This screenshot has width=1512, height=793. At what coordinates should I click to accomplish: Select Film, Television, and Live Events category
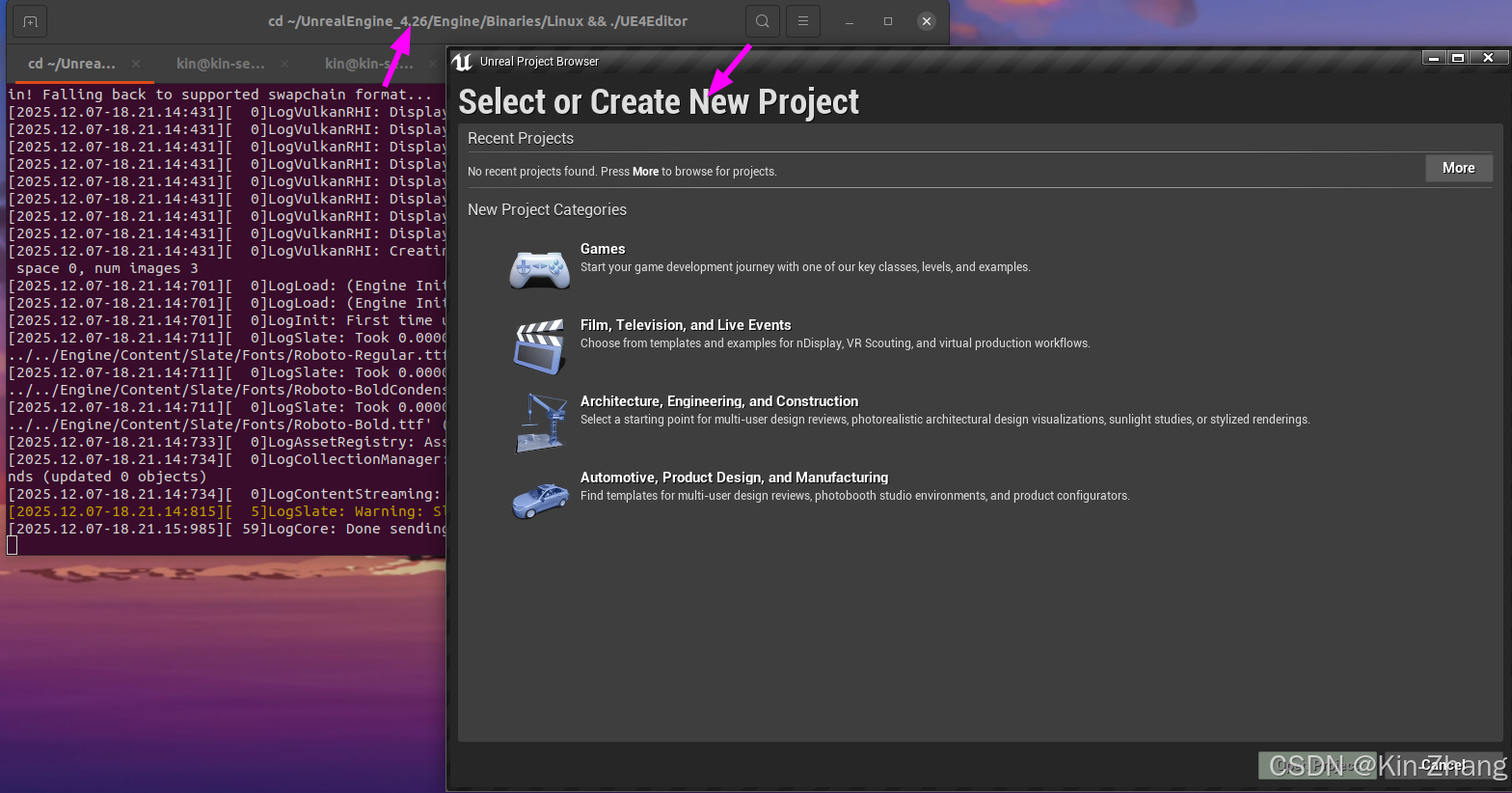coord(686,325)
